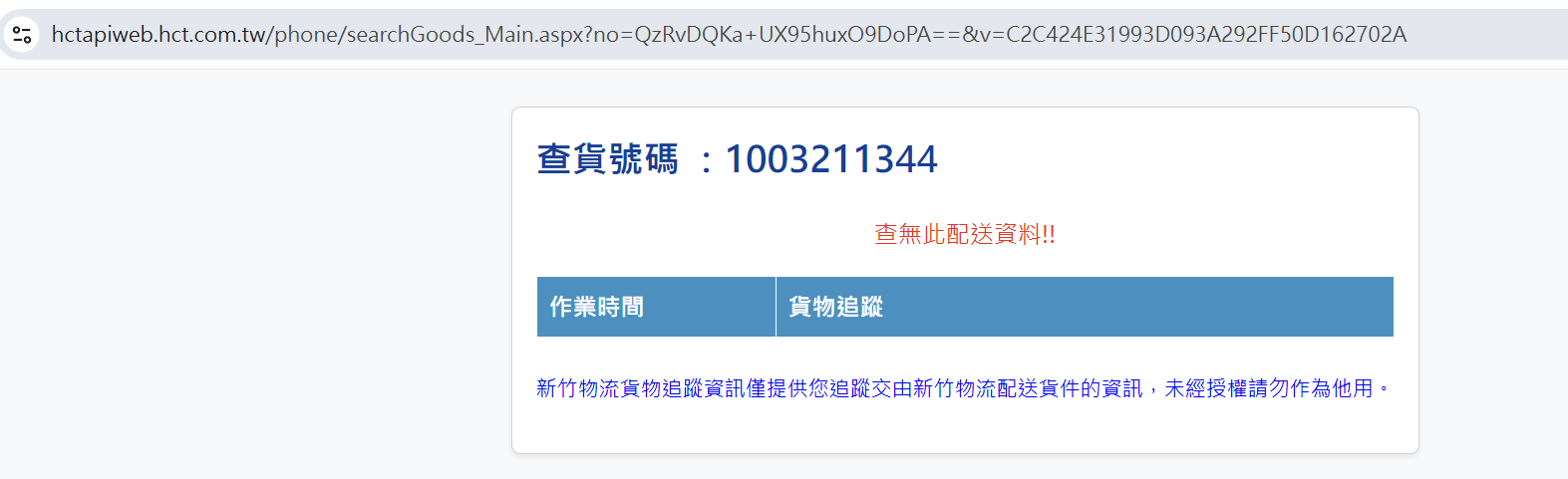Screen dimensions: 1568x479
Task: Click the 查貨號碼 heading label
Action: click(607, 159)
